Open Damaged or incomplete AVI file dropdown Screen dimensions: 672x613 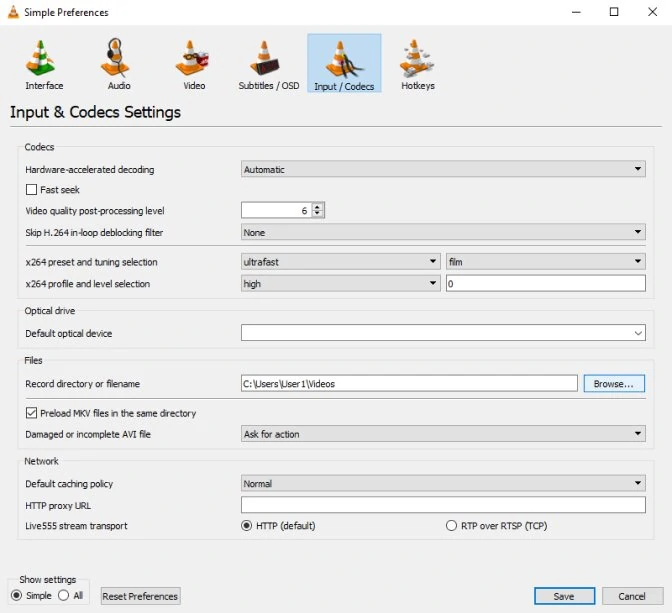[443, 434]
